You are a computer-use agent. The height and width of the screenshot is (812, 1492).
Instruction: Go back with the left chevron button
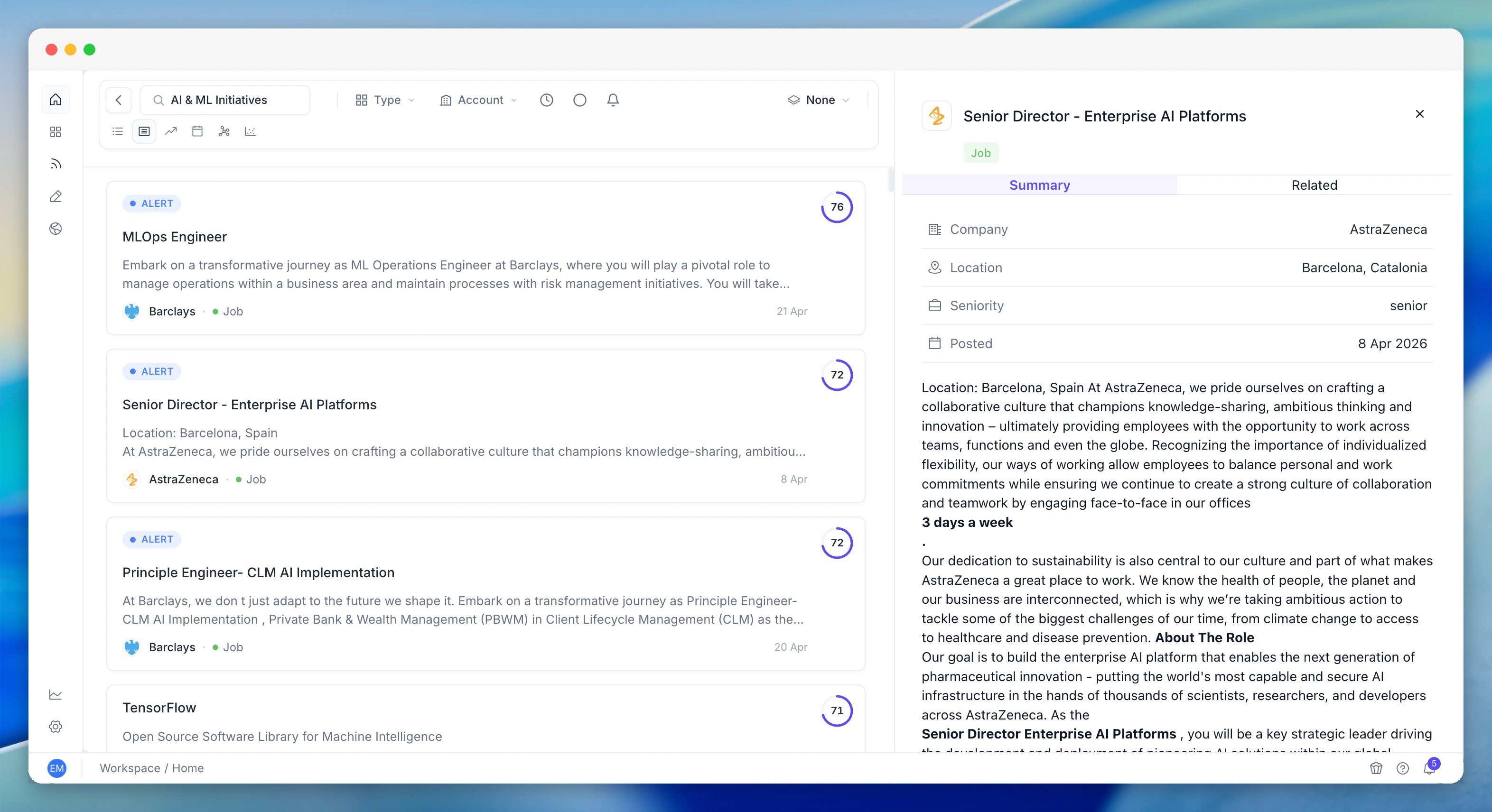[119, 100]
